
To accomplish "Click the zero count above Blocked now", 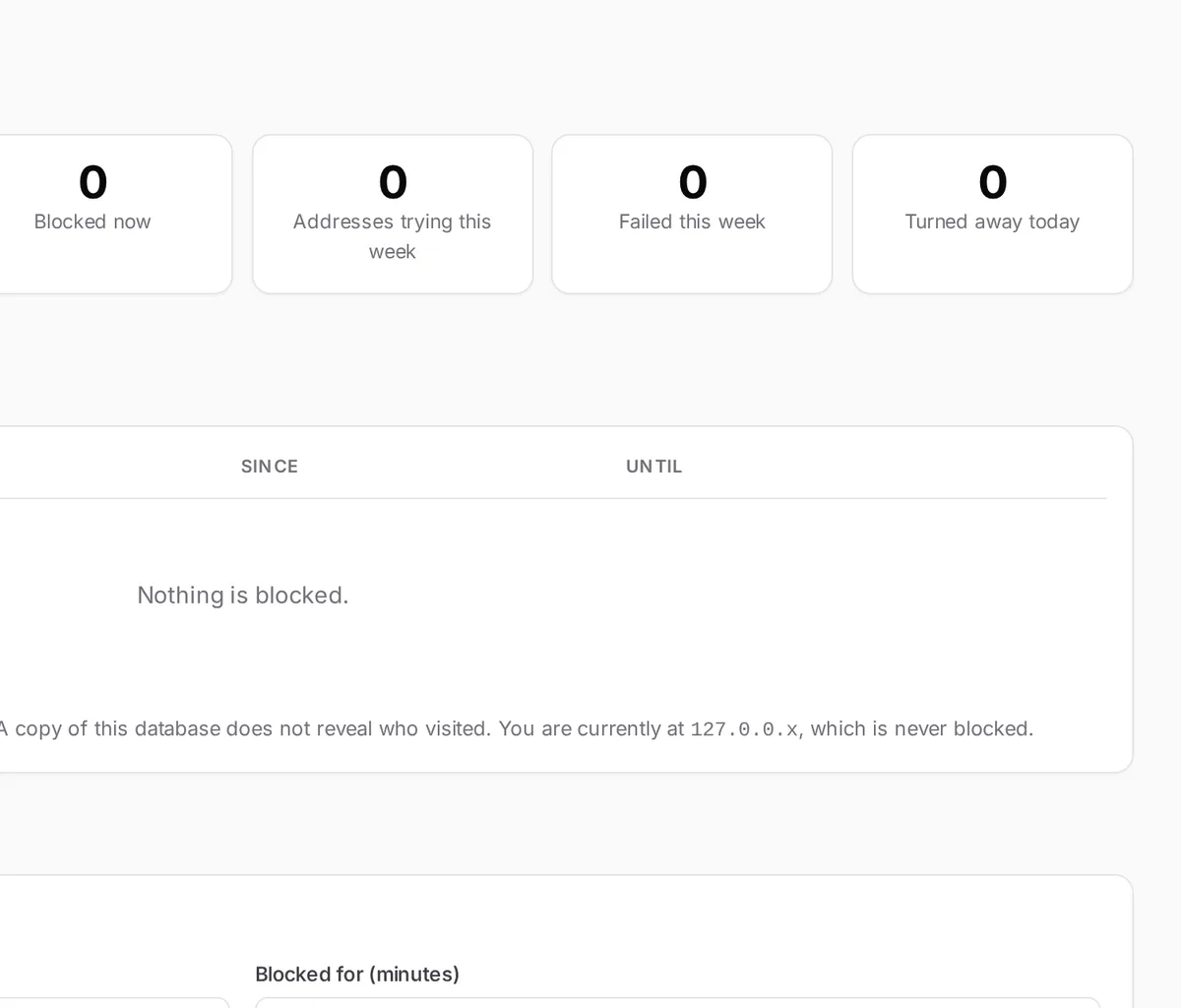I will coord(93,182).
